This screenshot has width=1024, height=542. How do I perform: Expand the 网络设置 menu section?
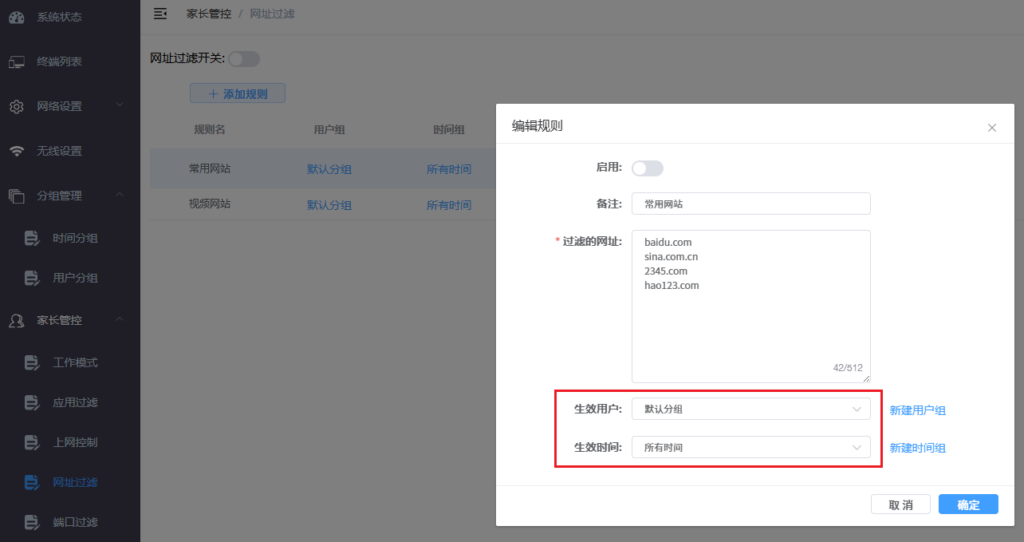[119, 105]
